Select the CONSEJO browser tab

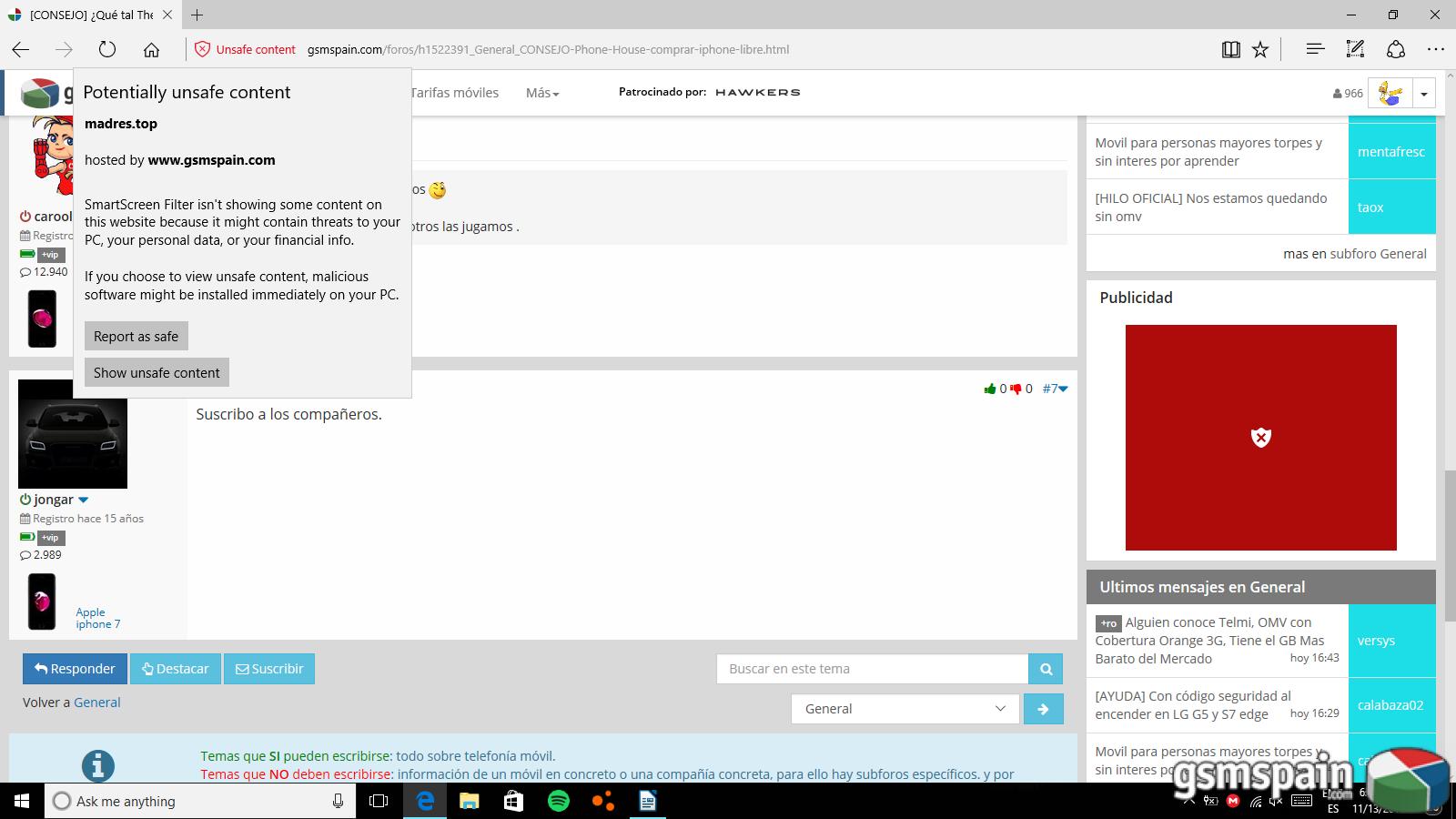[x=91, y=15]
